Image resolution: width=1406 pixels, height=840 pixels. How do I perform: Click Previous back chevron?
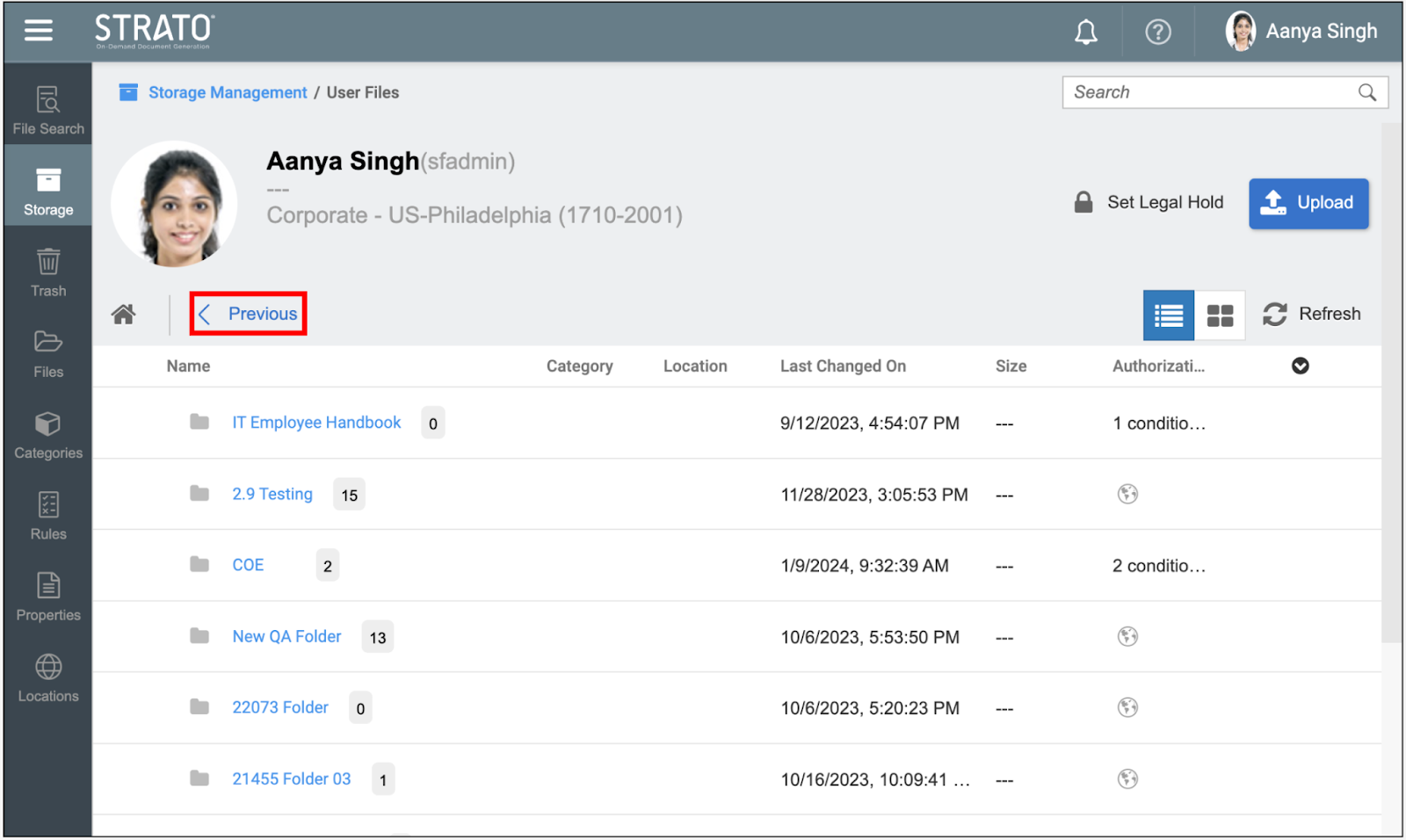[x=205, y=315]
